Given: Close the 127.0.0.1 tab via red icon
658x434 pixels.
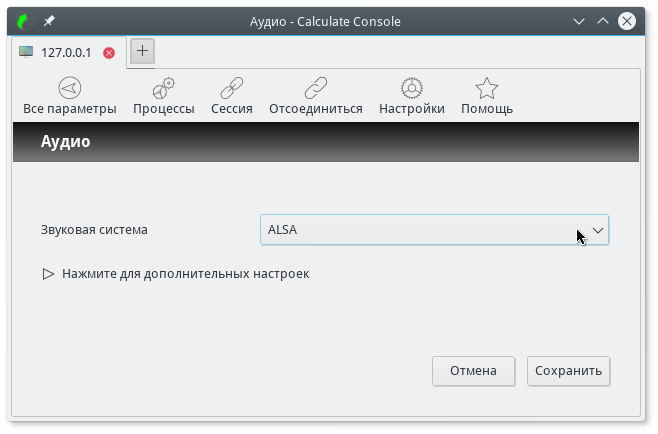Looking at the screenshot, I should click(109, 53).
